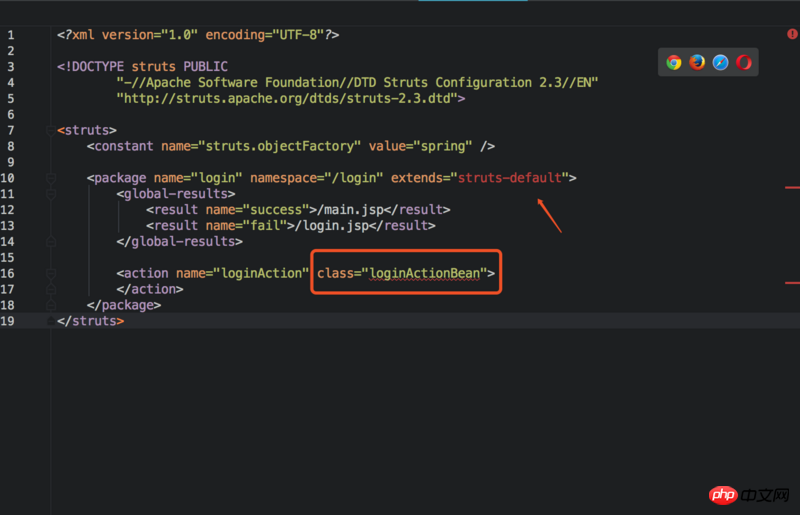Click the closing package fold marker on line 18

tap(51, 305)
